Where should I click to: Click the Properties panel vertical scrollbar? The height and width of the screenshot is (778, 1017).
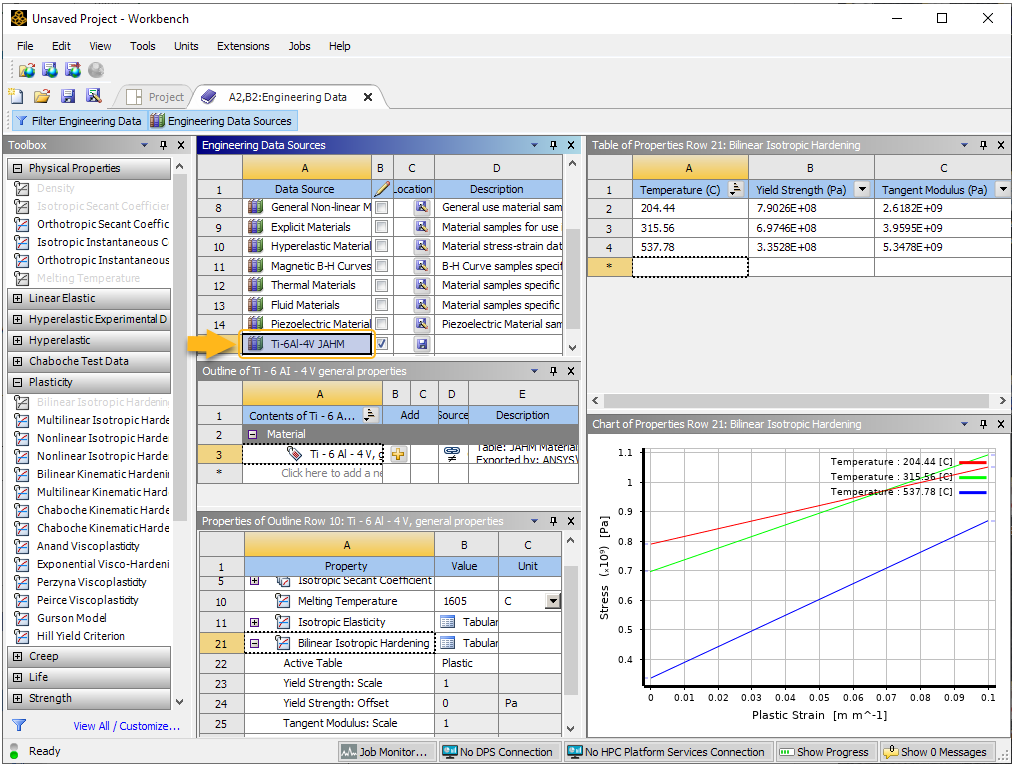[571, 629]
